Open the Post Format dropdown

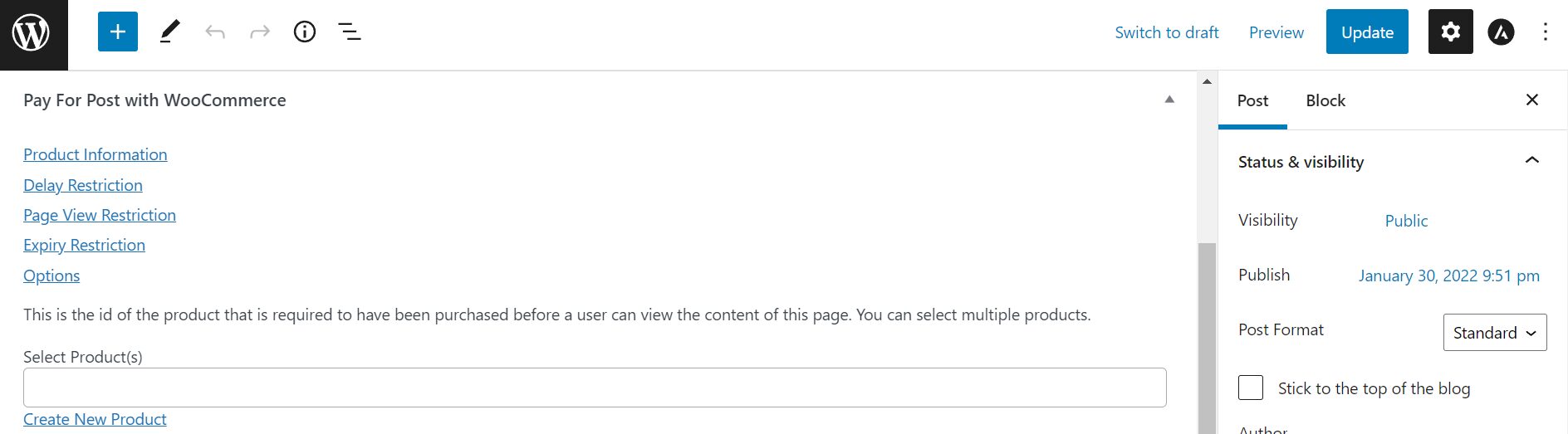[1494, 333]
